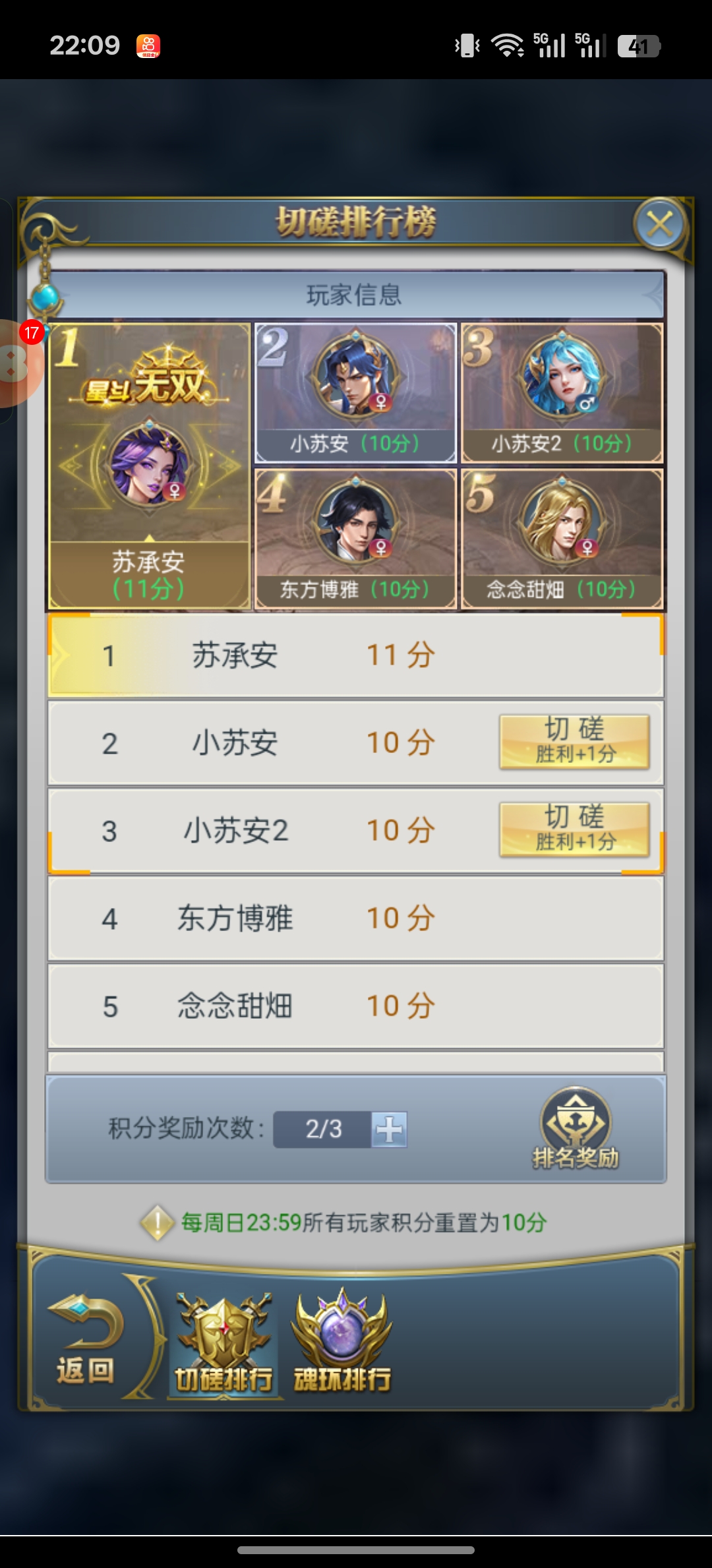Challenge 小苏安 with 切磋 button
The width and height of the screenshot is (712, 1568).
pyautogui.click(x=574, y=742)
